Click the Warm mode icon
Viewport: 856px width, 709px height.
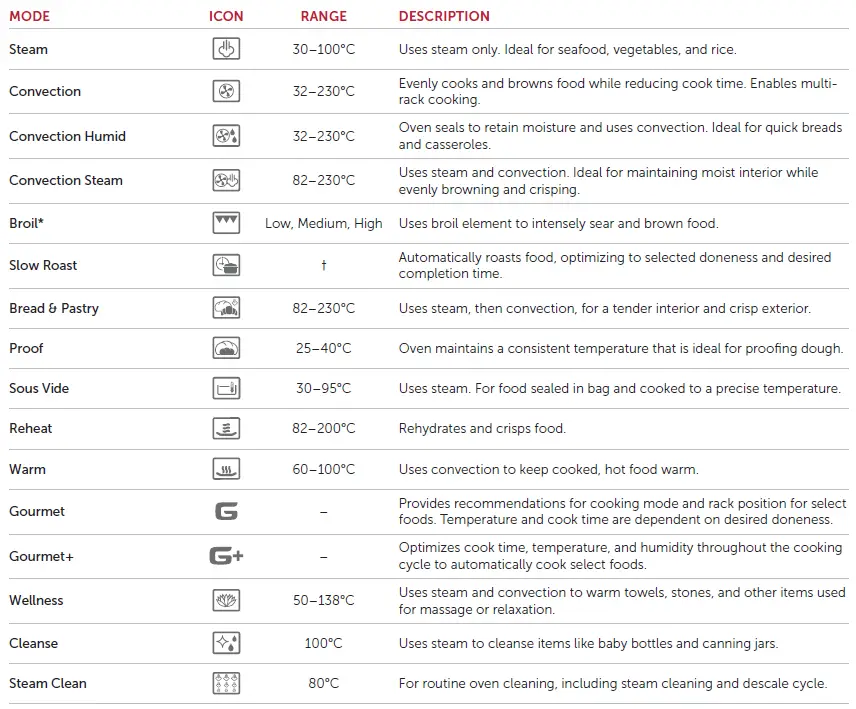click(226, 469)
